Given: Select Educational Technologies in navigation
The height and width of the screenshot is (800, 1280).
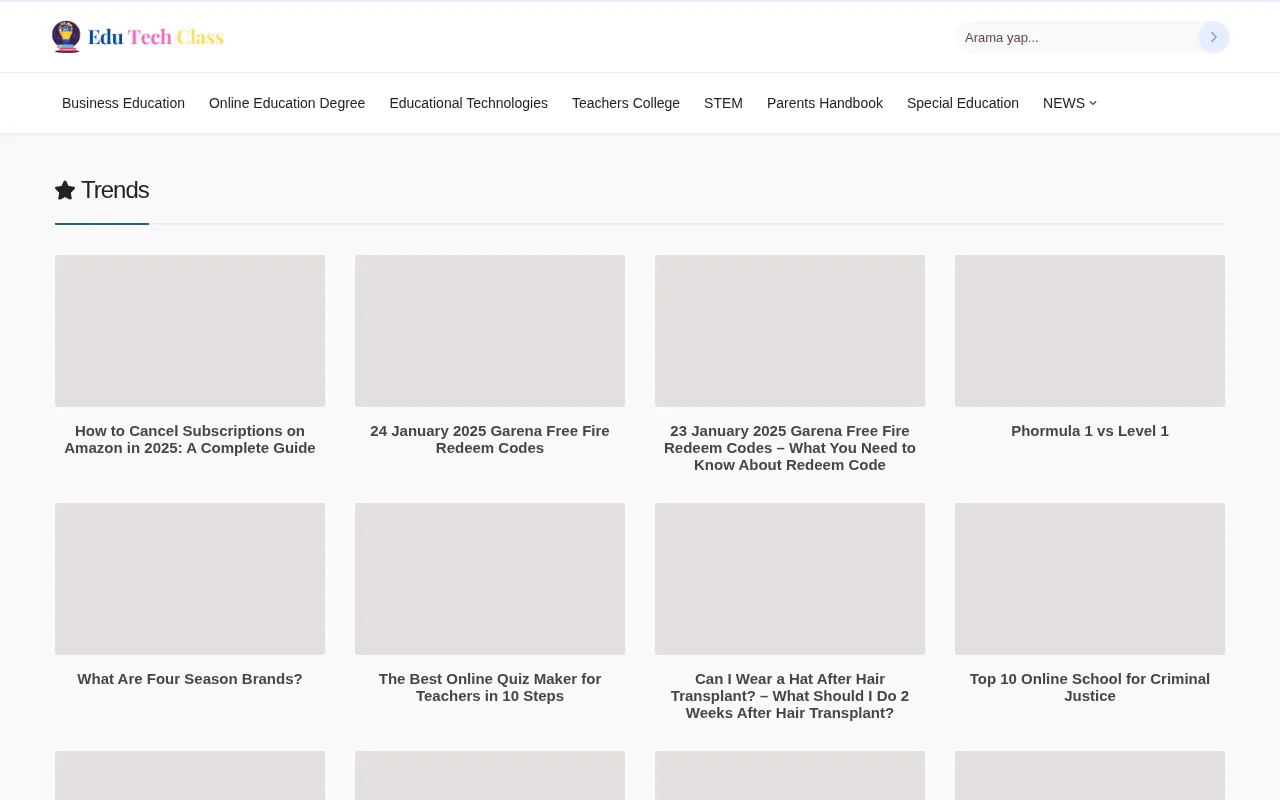Looking at the screenshot, I should point(468,103).
